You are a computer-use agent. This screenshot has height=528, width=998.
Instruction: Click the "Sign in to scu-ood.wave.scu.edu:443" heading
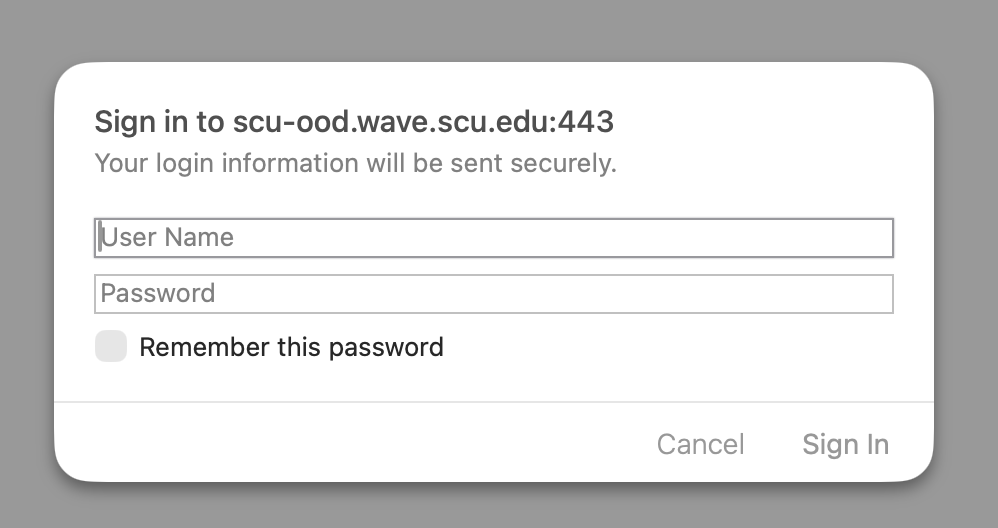pyautogui.click(x=353, y=122)
